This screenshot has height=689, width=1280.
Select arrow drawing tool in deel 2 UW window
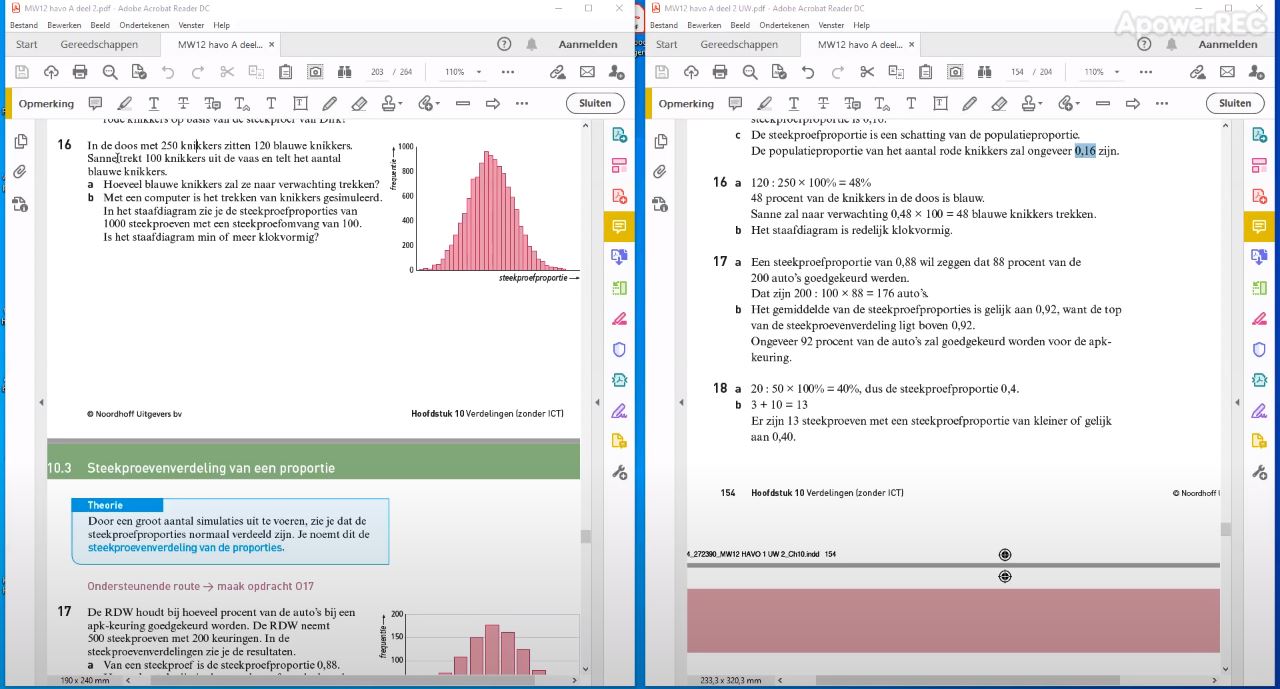[1132, 103]
